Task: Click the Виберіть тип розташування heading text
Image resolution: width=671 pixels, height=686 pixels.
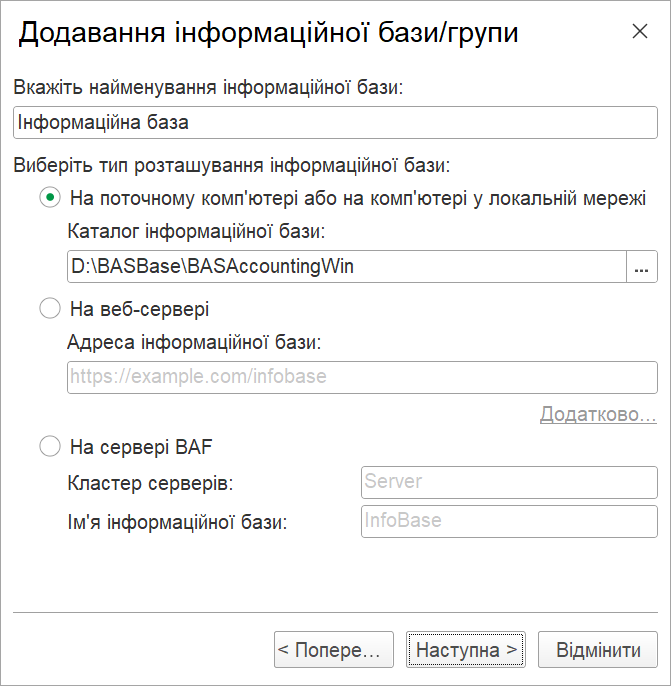Action: pos(232,165)
